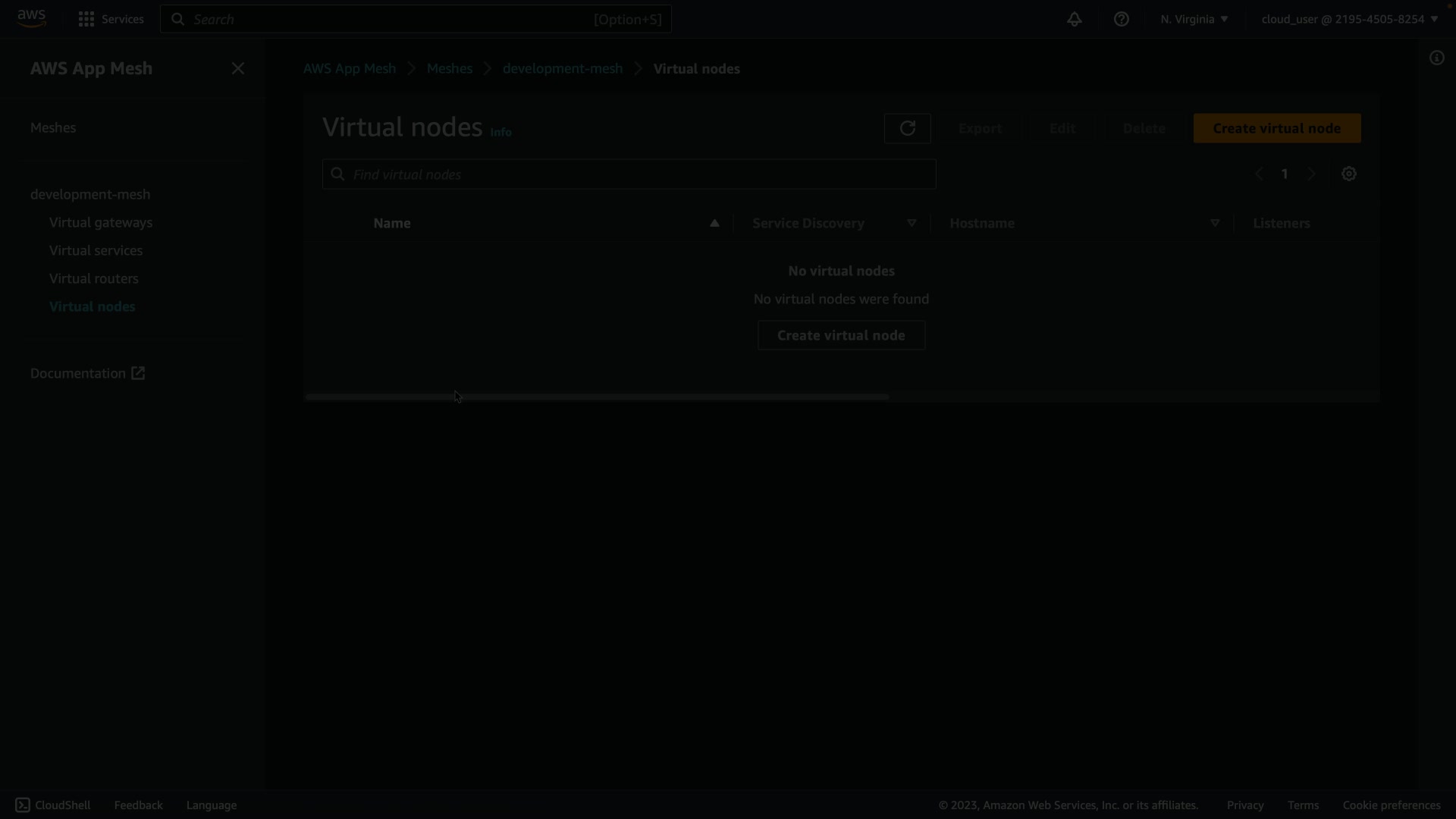Open table preferences gear icon
The image size is (1456, 819).
(1348, 174)
